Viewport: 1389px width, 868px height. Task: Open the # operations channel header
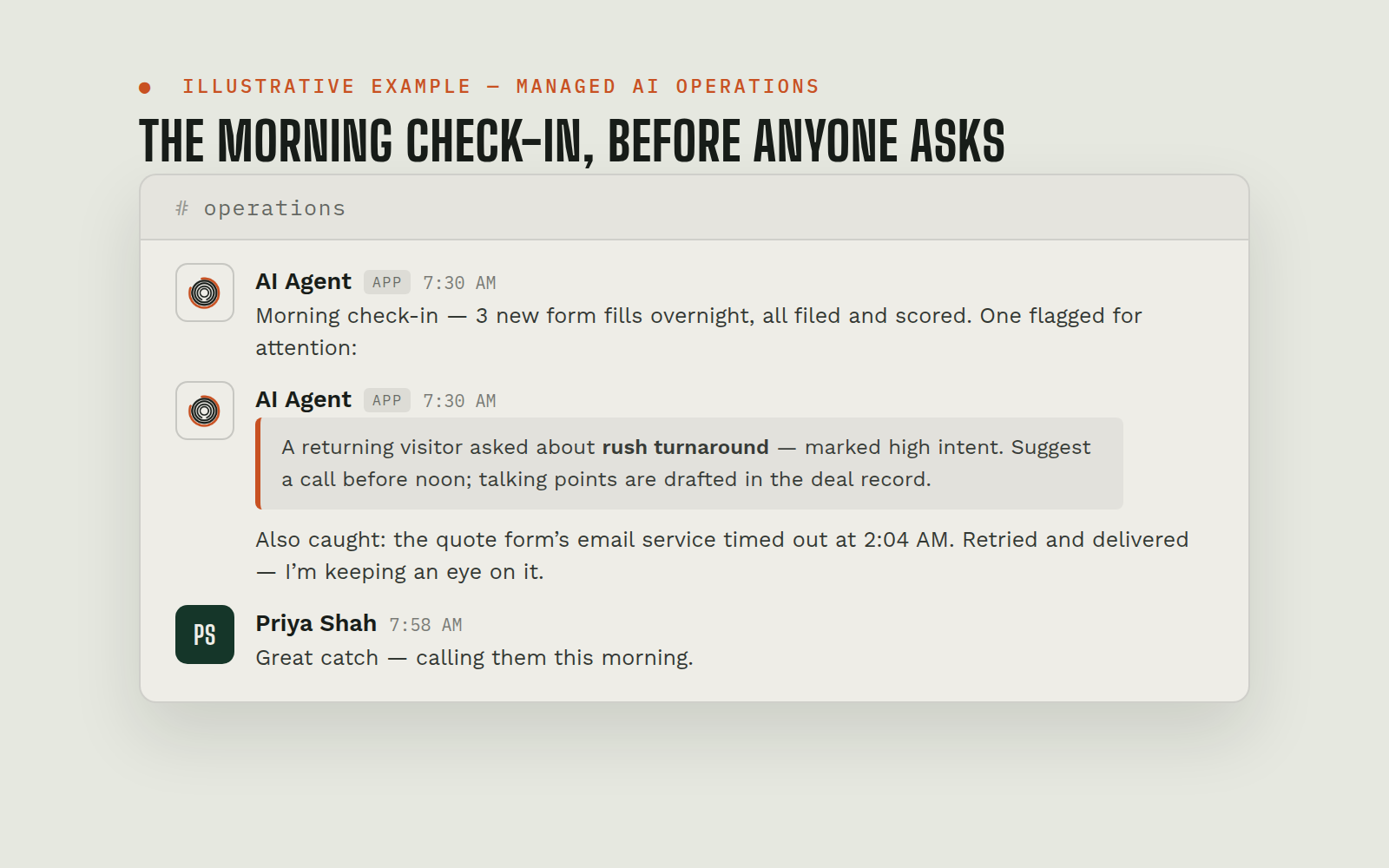(x=694, y=208)
